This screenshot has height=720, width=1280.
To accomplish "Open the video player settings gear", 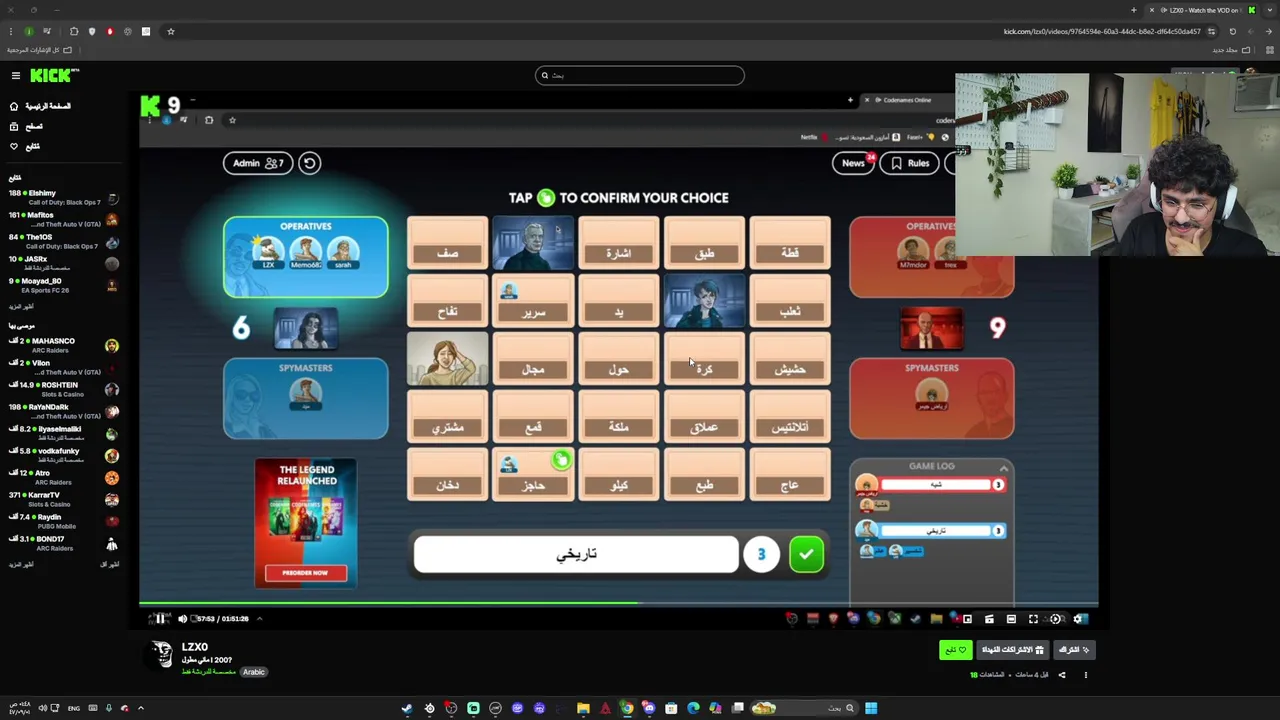I will pyautogui.click(x=1078, y=619).
